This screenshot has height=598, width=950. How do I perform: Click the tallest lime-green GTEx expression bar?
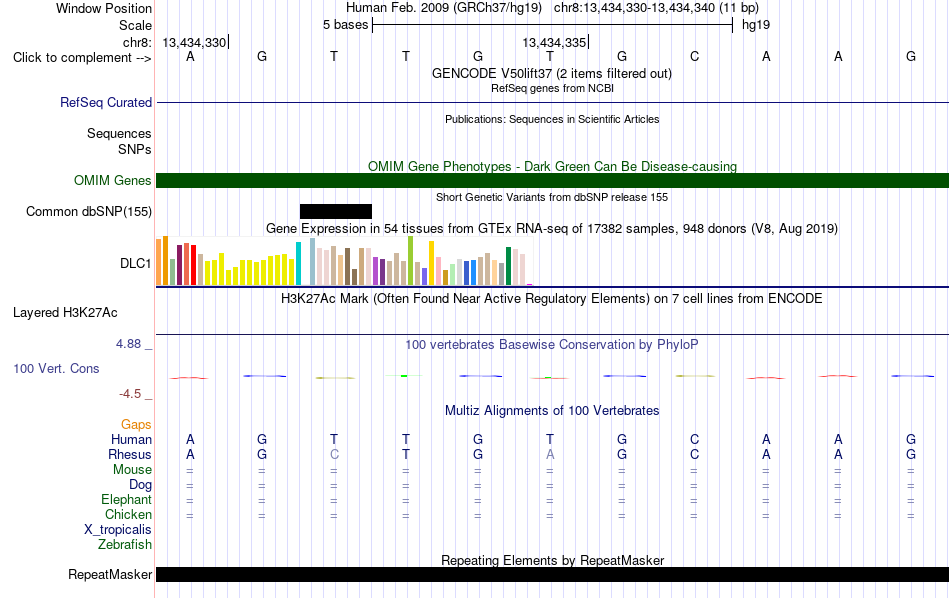[411, 261]
